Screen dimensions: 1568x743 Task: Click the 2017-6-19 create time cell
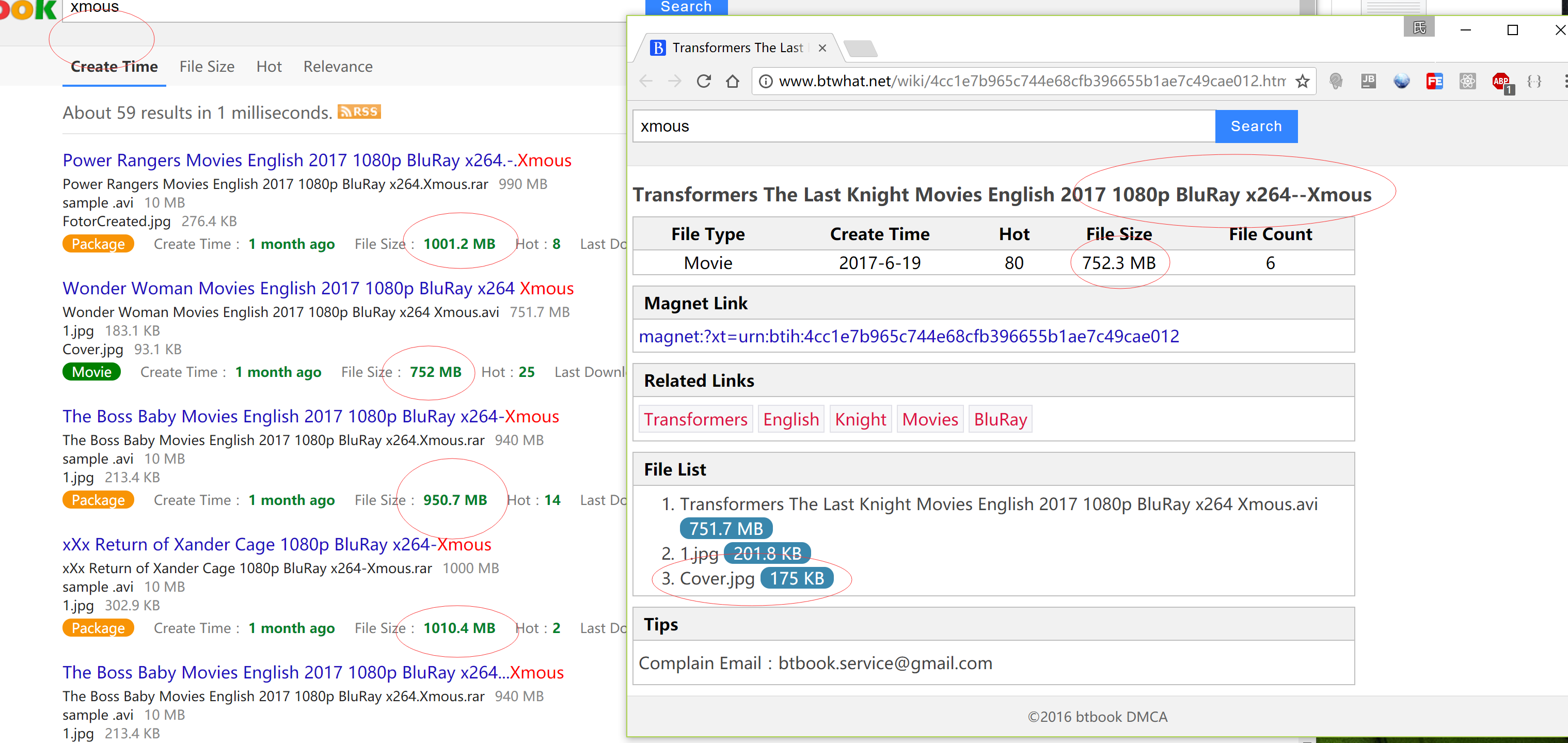click(880, 263)
